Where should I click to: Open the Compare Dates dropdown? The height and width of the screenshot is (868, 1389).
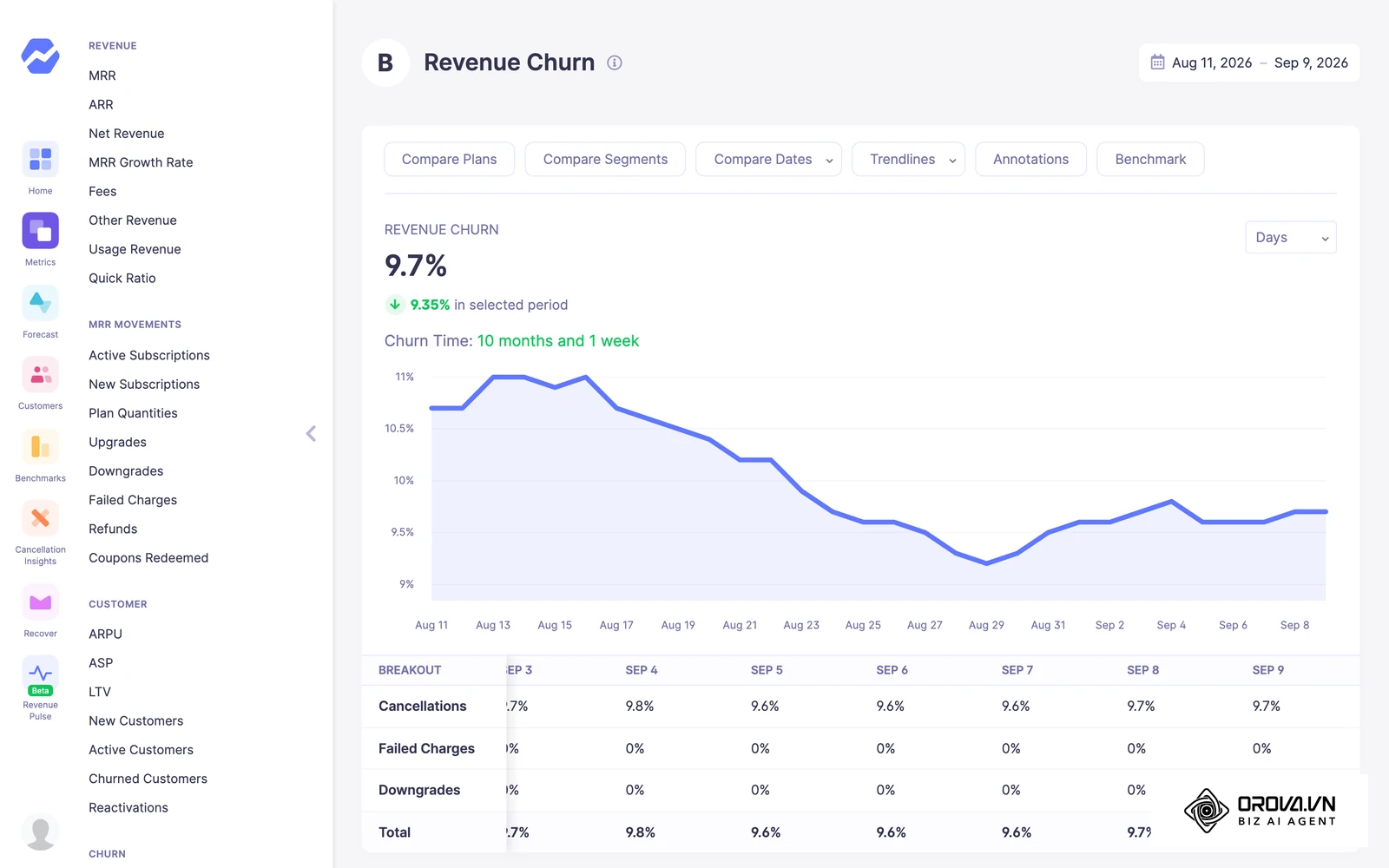tap(768, 159)
